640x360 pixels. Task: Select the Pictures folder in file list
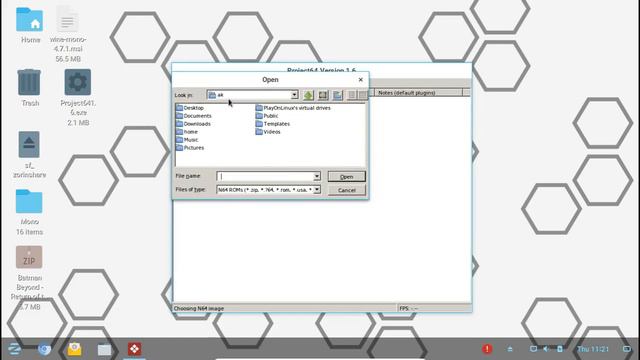tap(190, 148)
